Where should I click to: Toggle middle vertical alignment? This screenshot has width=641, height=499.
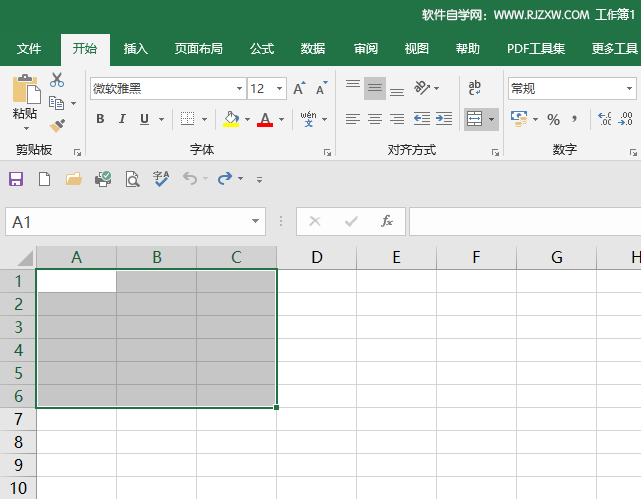click(375, 88)
